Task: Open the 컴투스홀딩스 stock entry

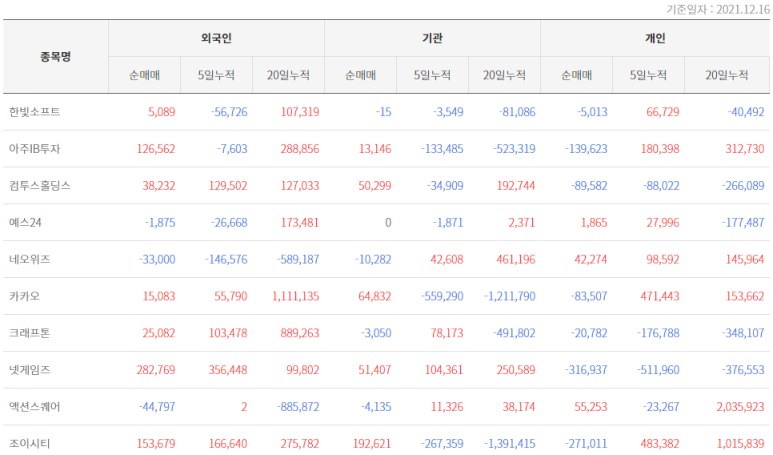Action: pos(40,186)
